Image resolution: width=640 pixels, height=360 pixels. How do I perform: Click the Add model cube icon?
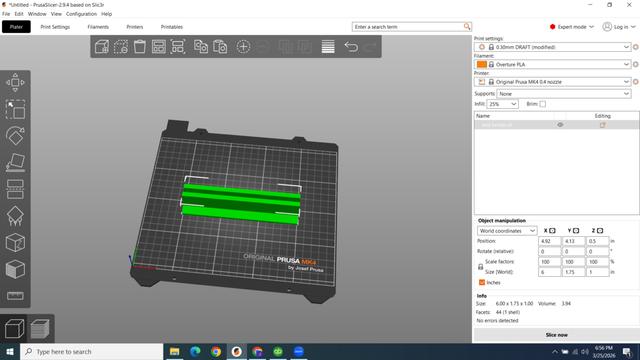(x=102, y=47)
